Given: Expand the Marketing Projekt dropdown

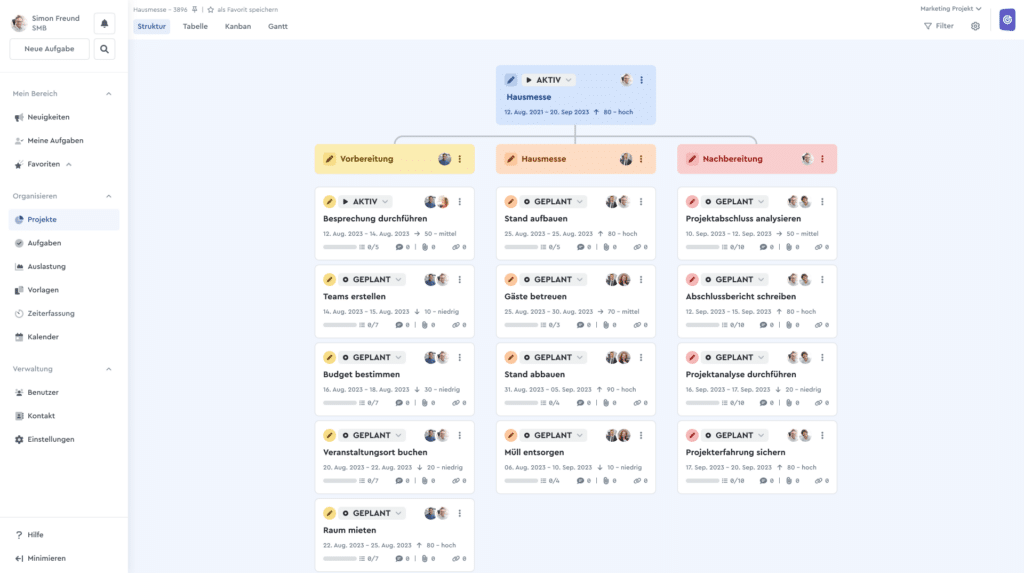Looking at the screenshot, I should (x=950, y=8).
